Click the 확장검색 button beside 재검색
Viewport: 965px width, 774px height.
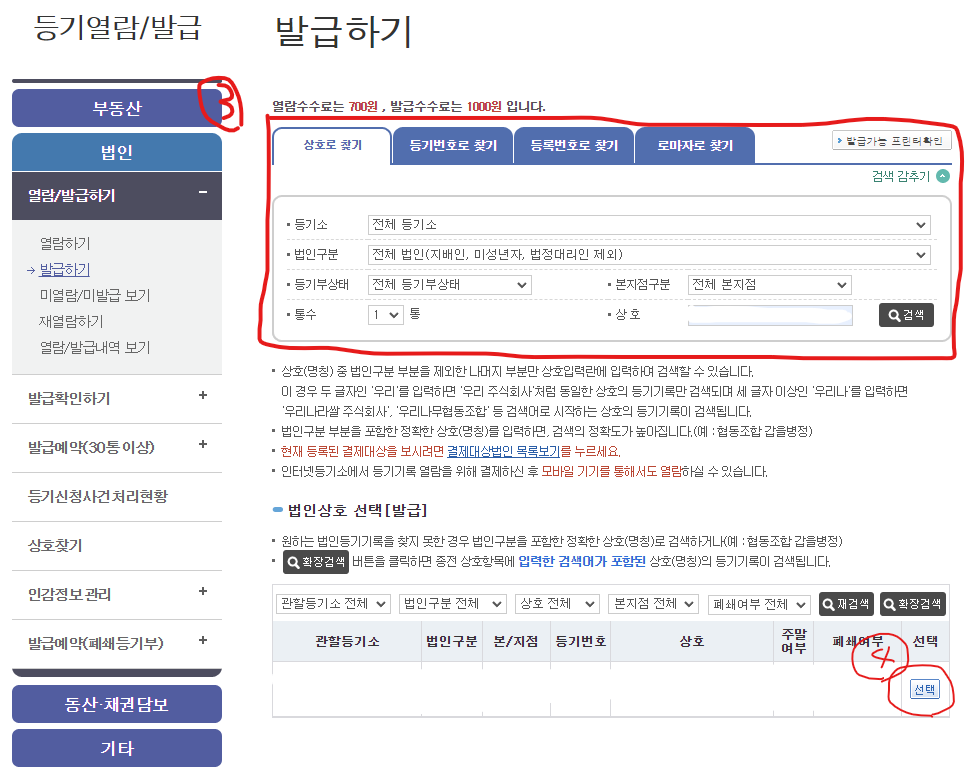click(x=913, y=604)
